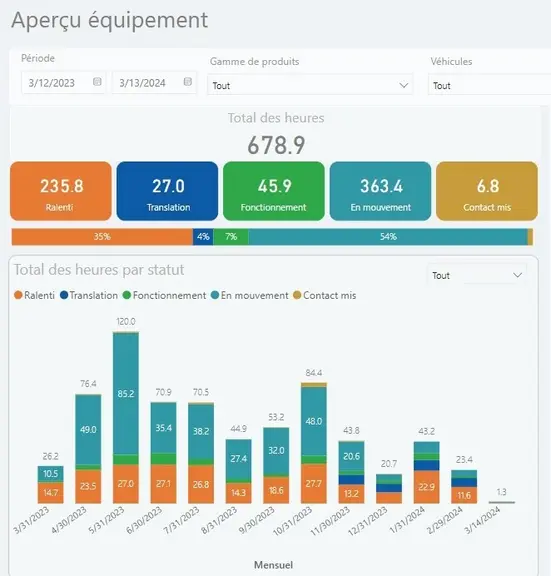This screenshot has width=551, height=576.
Task: Click the 85.2 teal segment in 5/31/2023 bar
Action: click(126, 394)
